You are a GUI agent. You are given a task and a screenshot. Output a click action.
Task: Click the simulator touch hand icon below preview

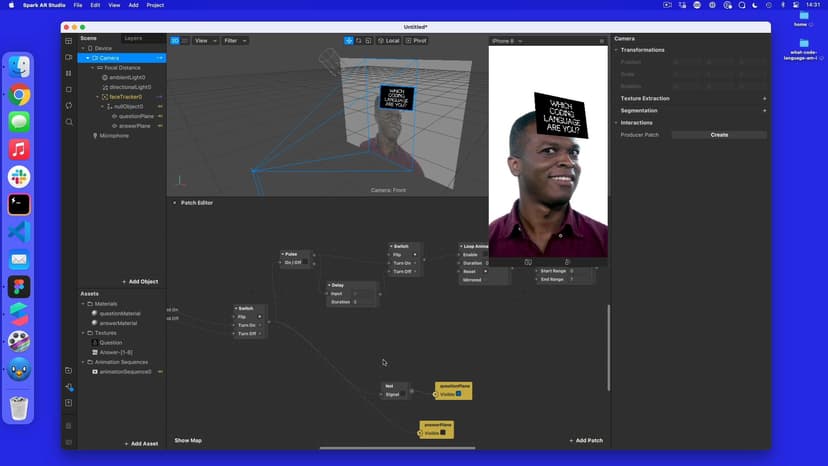567,262
